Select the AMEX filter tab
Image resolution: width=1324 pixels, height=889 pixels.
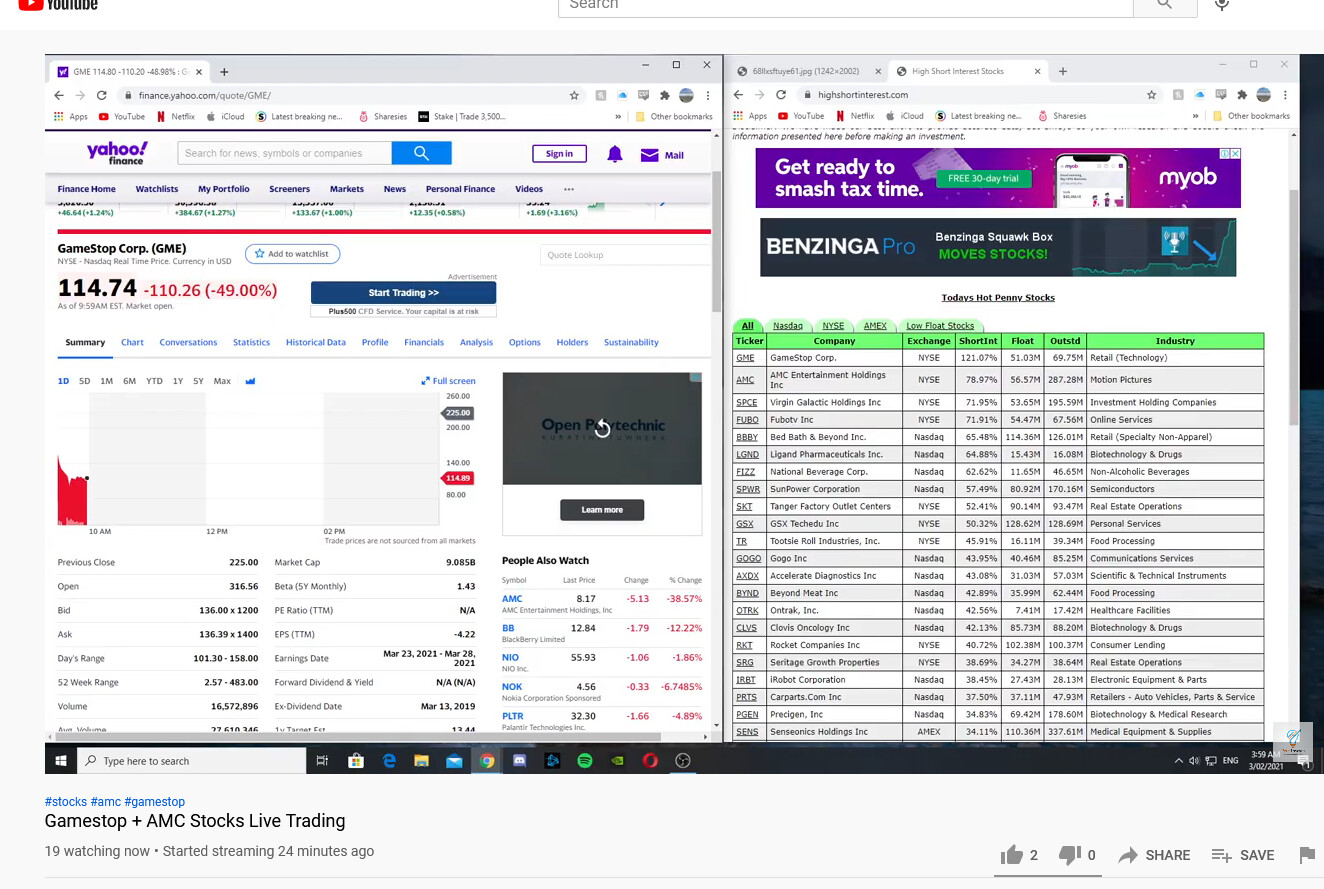click(x=875, y=326)
